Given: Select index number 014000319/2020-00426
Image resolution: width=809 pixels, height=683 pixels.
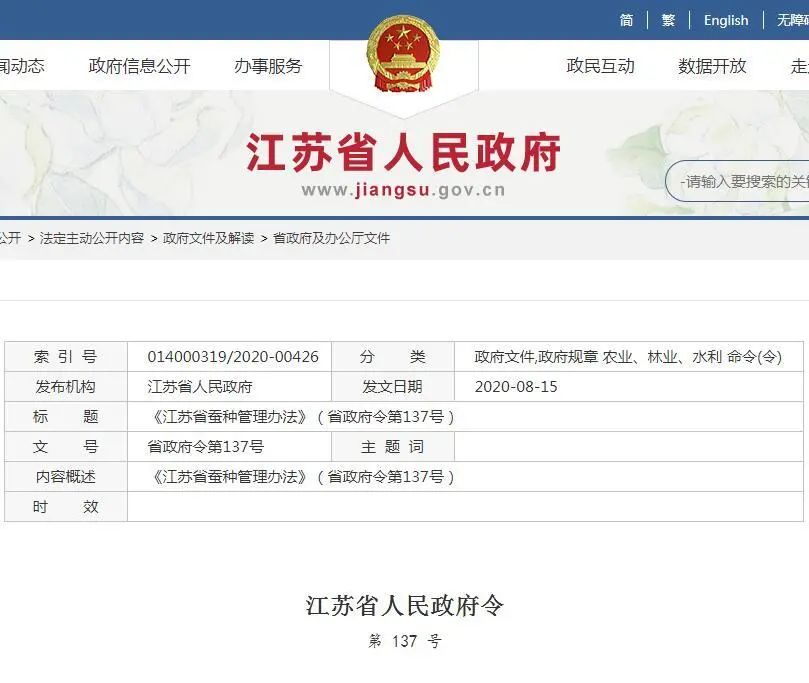Looking at the screenshot, I should pyautogui.click(x=233, y=356).
